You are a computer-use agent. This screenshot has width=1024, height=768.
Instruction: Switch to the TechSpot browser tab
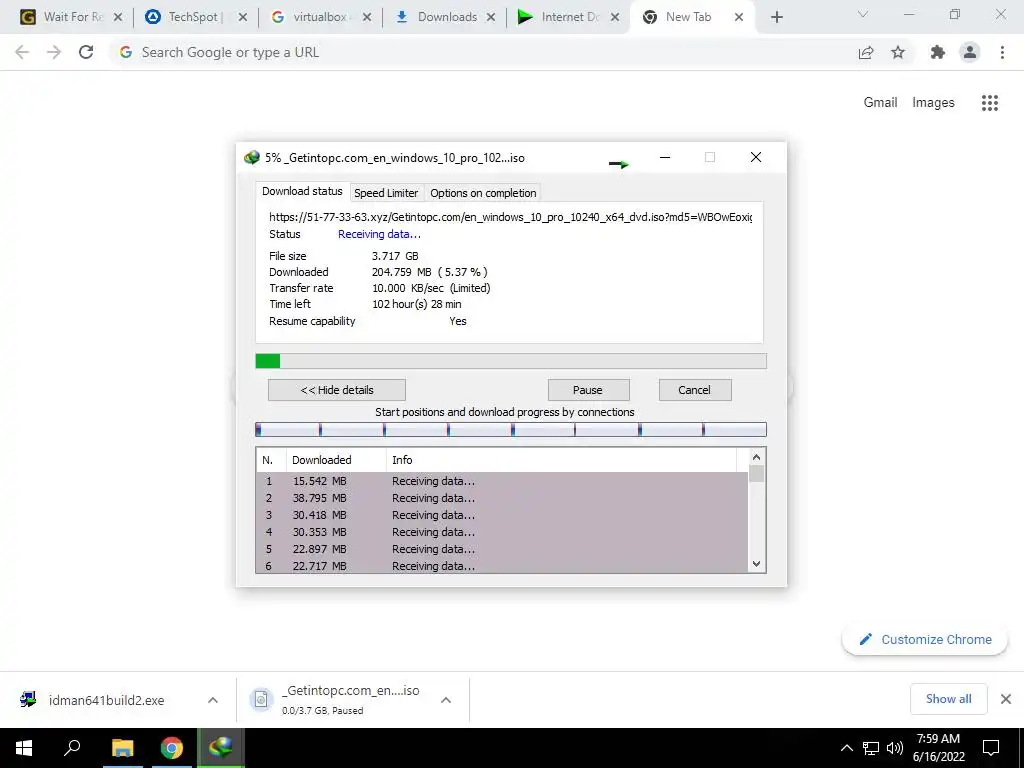(x=193, y=17)
